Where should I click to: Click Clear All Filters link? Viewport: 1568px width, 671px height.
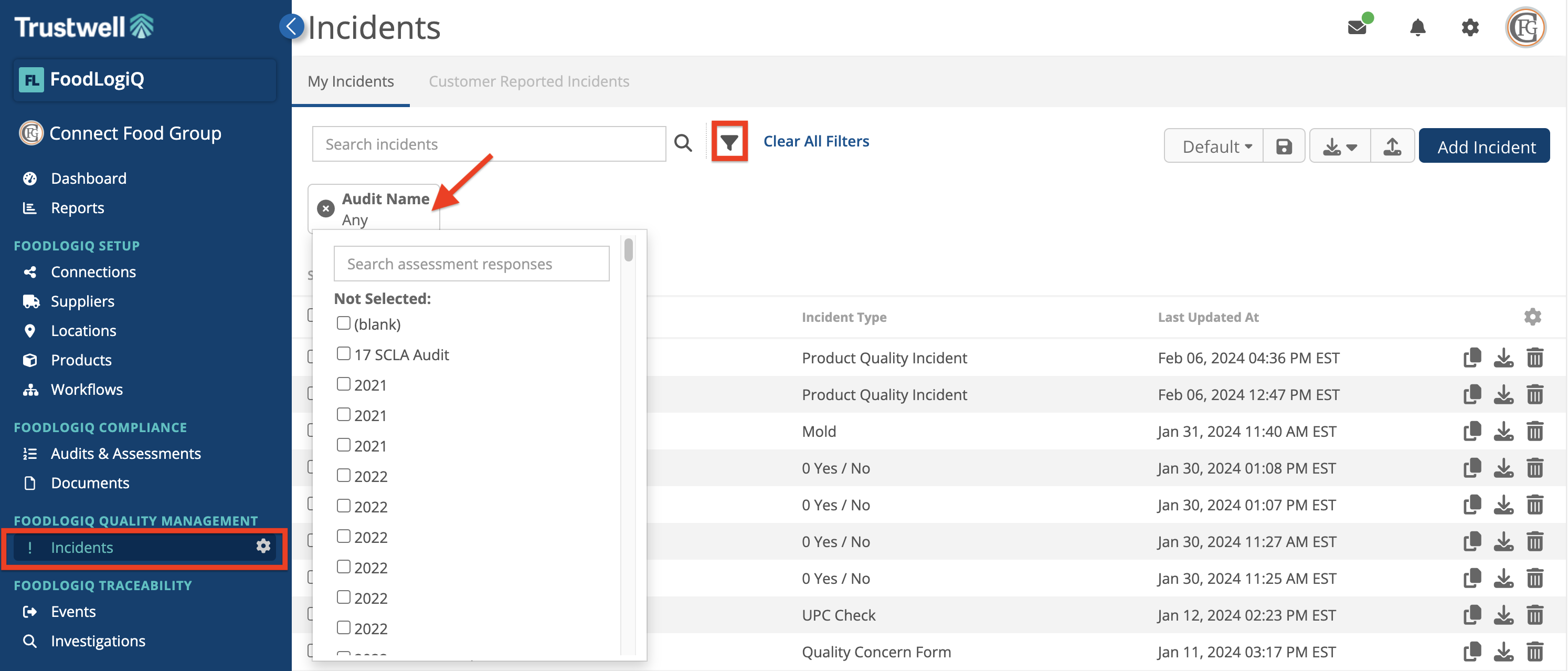[x=815, y=141]
